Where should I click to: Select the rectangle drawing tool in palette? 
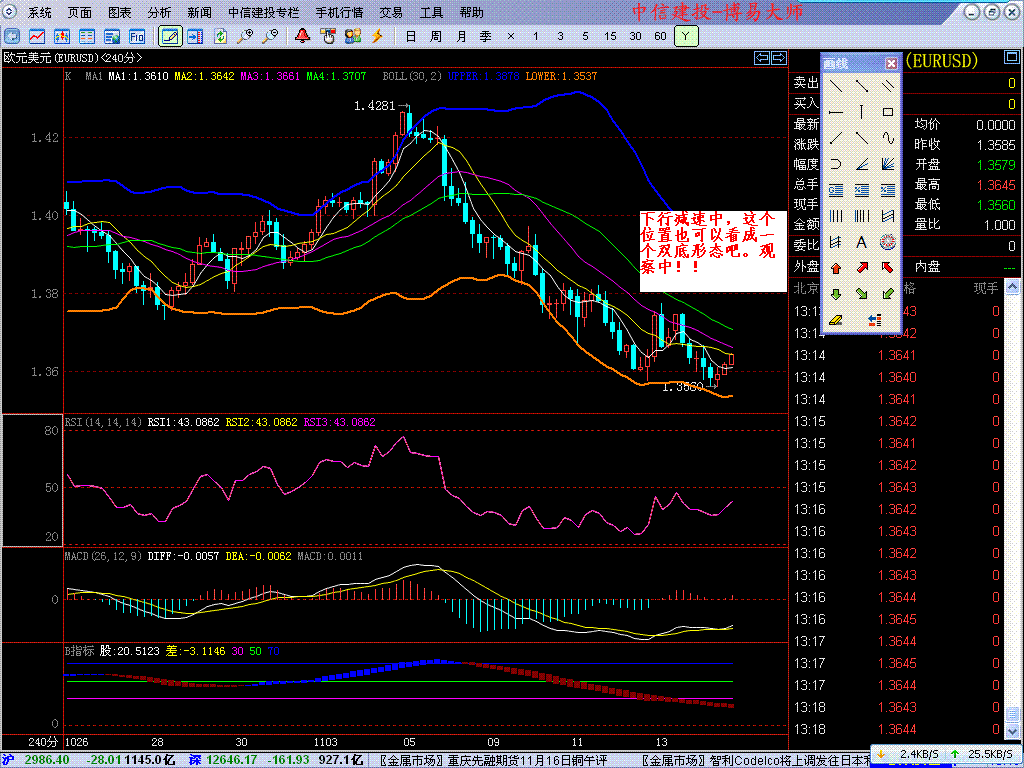[887, 112]
